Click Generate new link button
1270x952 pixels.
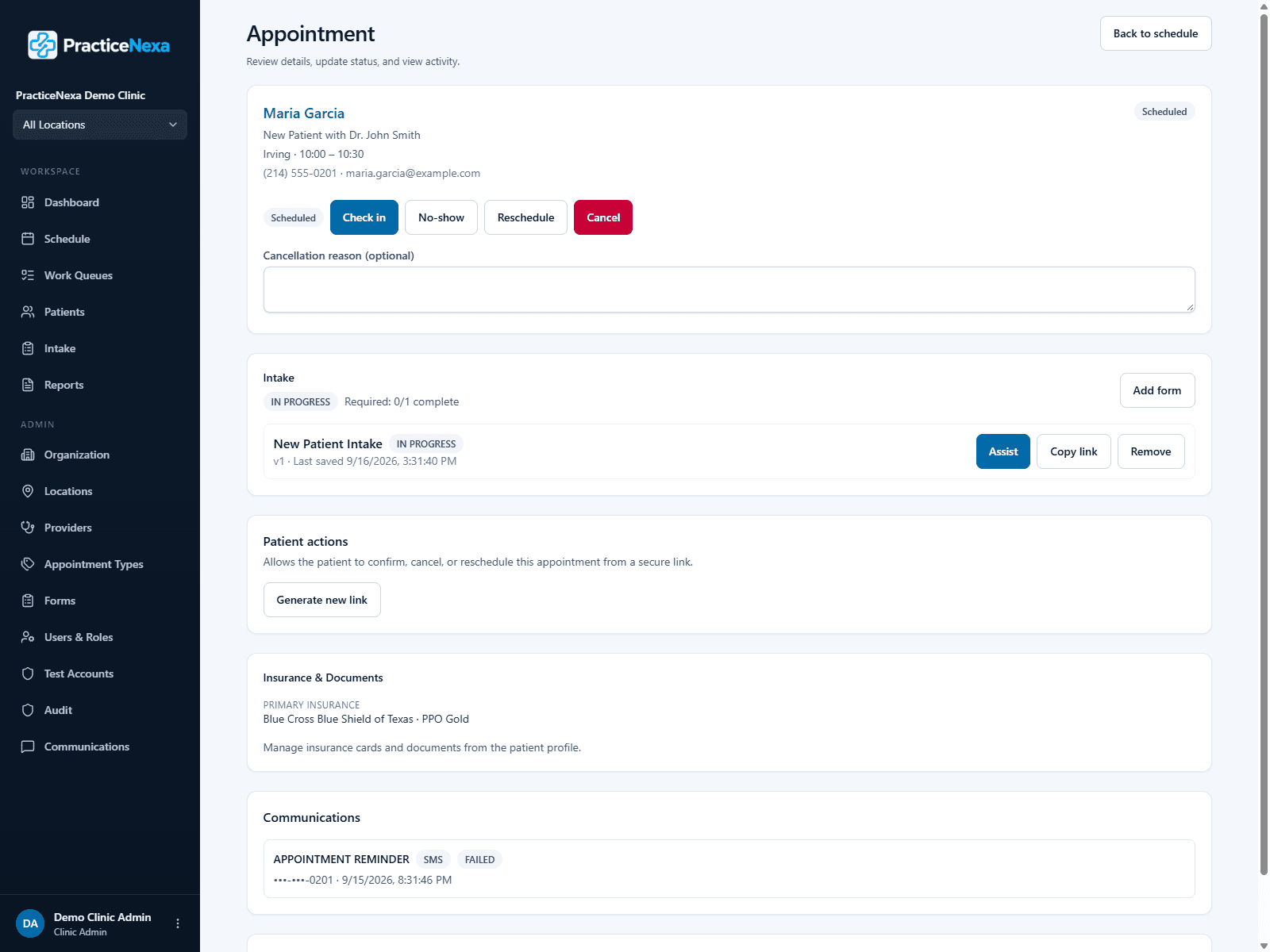(x=322, y=600)
